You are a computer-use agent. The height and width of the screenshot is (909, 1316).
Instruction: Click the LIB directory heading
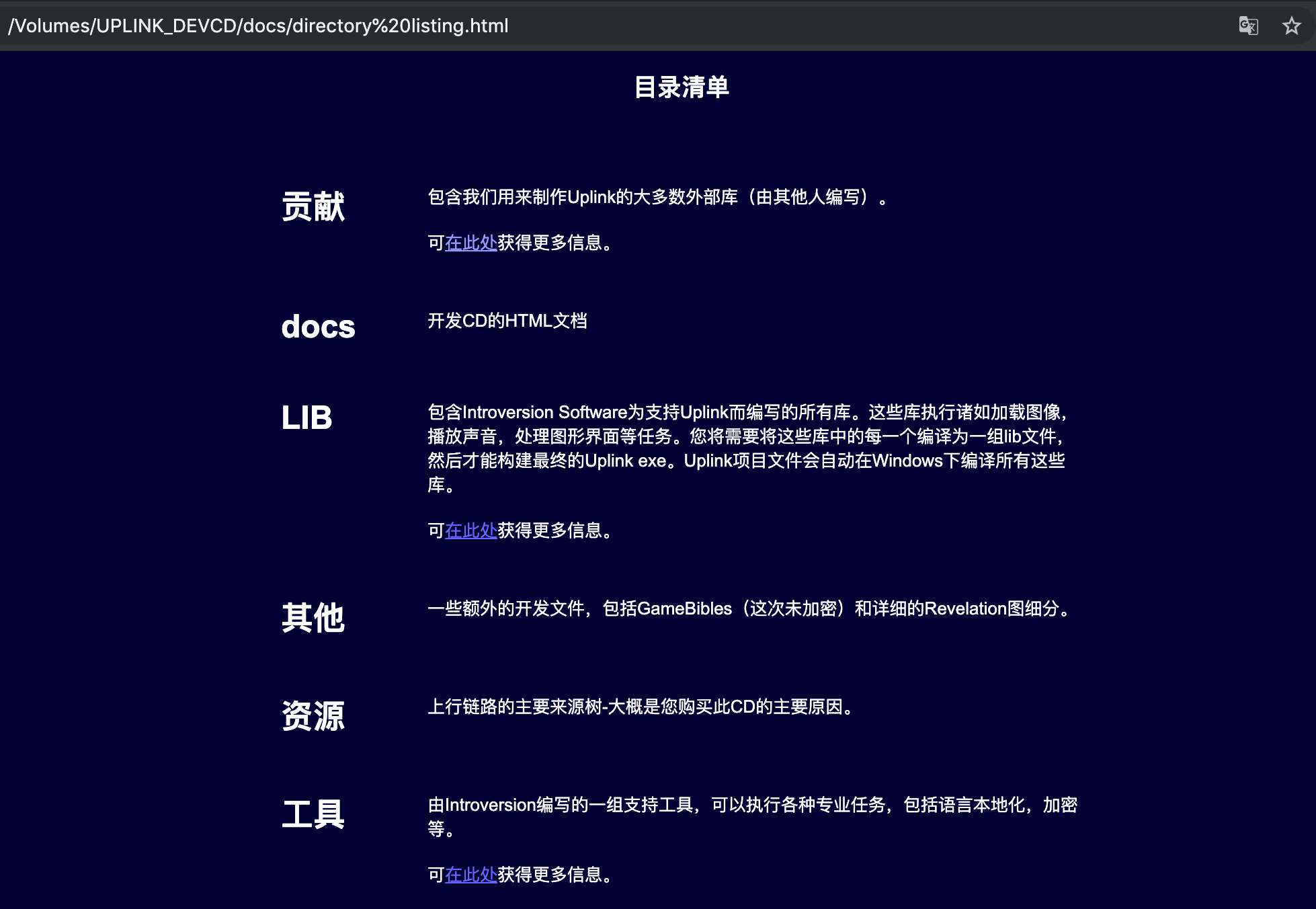tap(306, 418)
